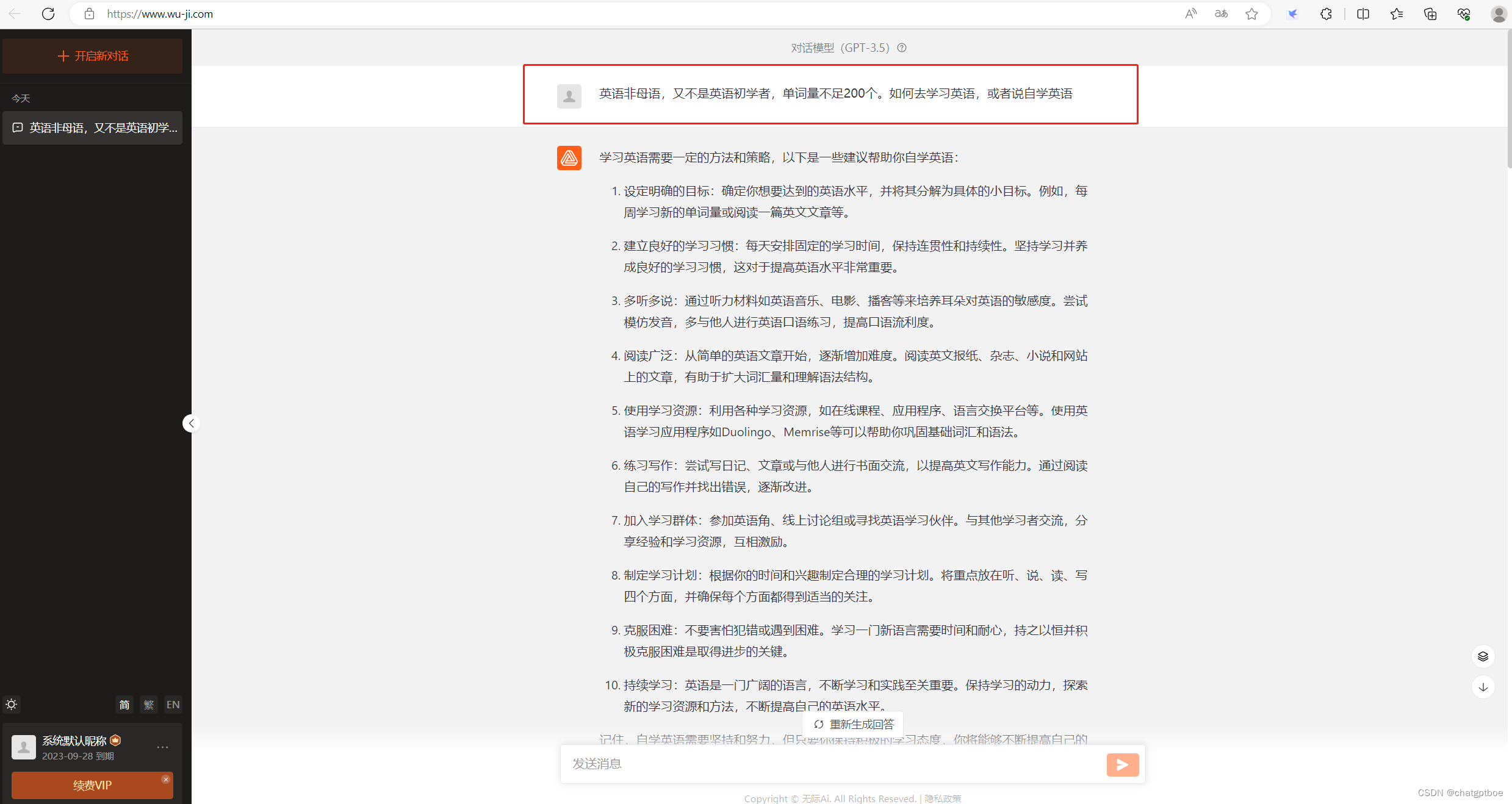Open the browser profile avatar
This screenshot has height=804, width=1512.
tap(1498, 13)
